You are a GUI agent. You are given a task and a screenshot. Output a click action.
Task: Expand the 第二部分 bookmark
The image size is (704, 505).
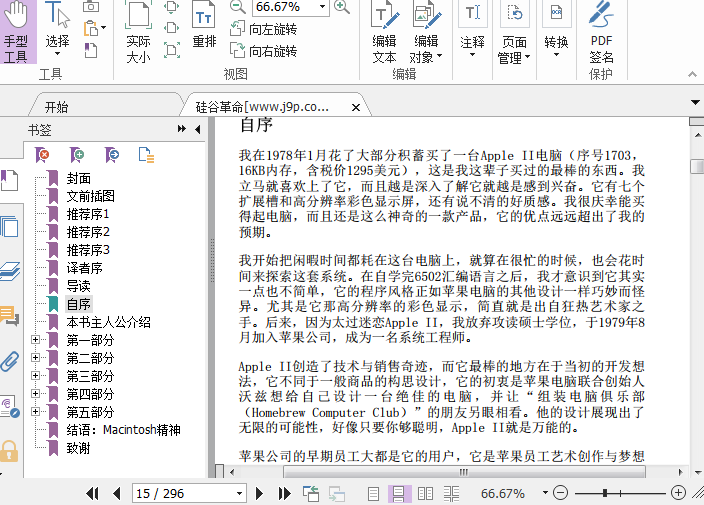point(35,358)
